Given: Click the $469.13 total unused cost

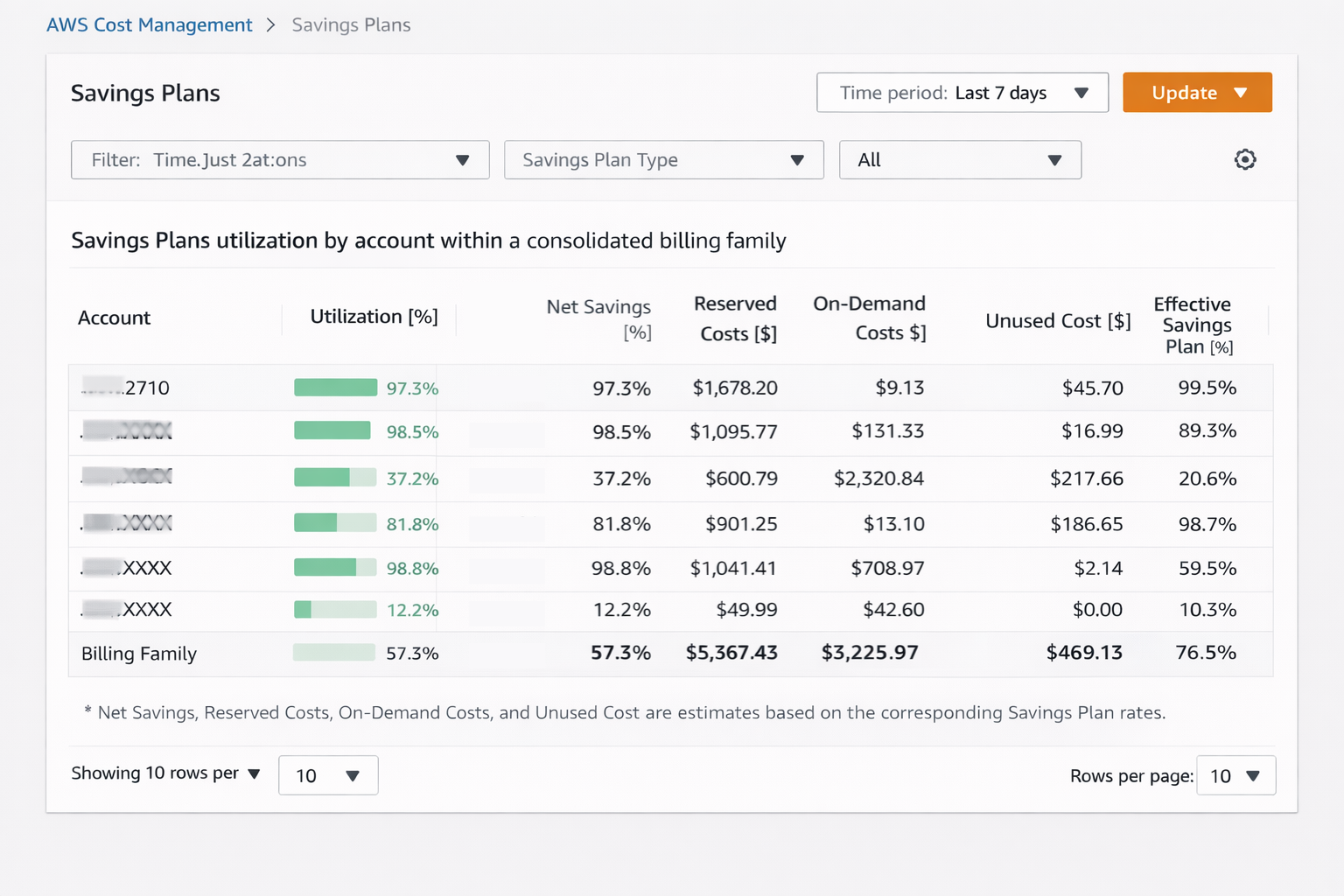Looking at the screenshot, I should [1084, 653].
